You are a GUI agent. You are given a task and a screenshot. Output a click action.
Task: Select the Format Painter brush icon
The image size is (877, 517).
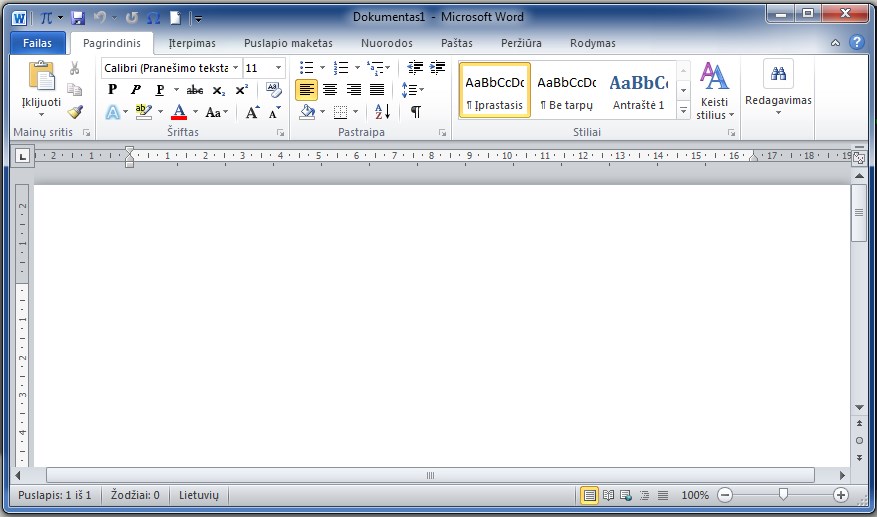[x=75, y=111]
